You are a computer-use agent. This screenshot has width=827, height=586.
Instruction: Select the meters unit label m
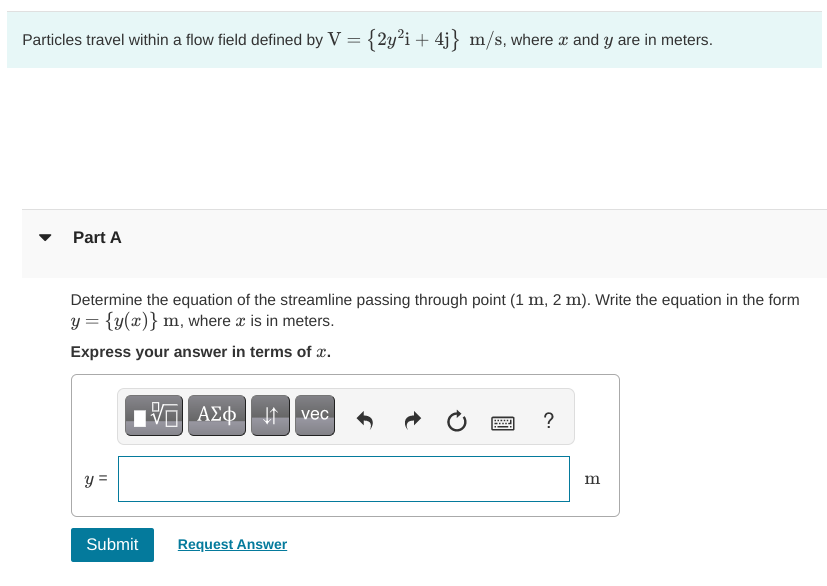(592, 479)
